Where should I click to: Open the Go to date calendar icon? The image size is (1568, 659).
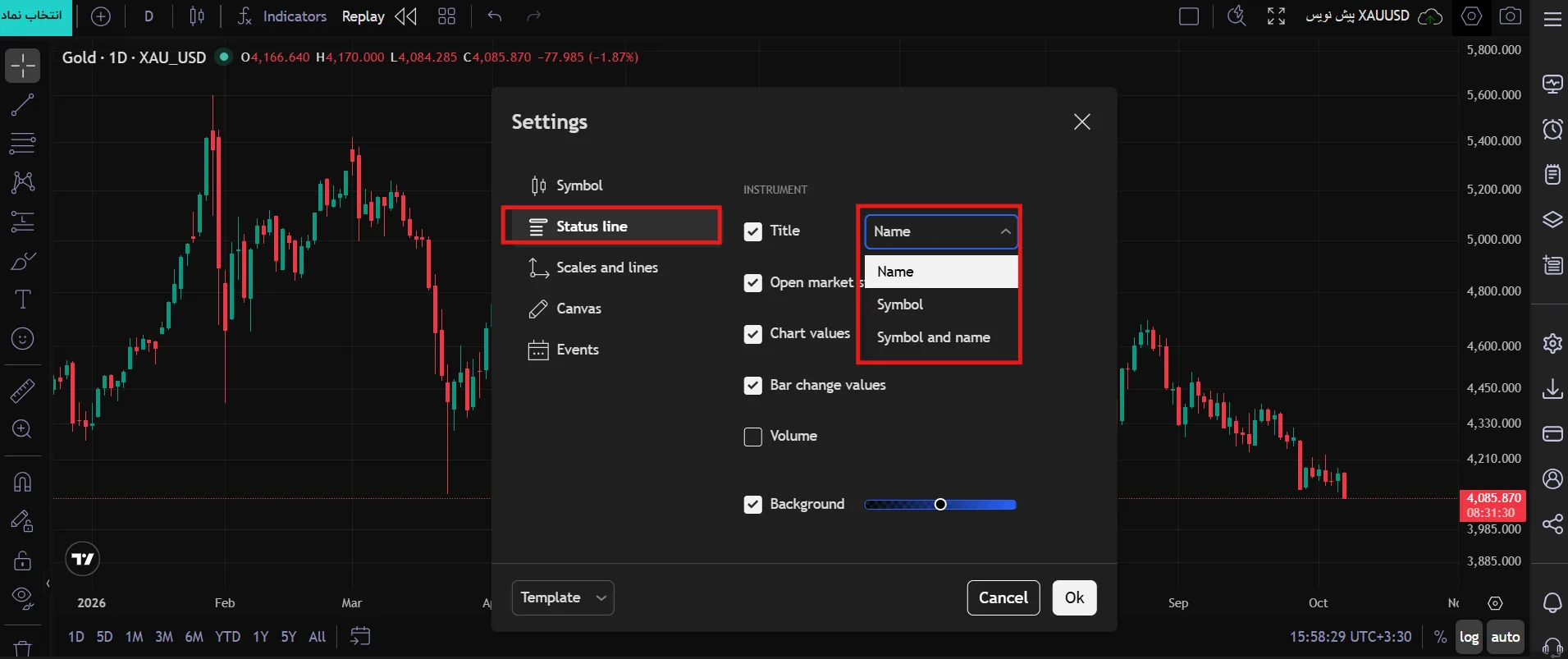(x=360, y=636)
